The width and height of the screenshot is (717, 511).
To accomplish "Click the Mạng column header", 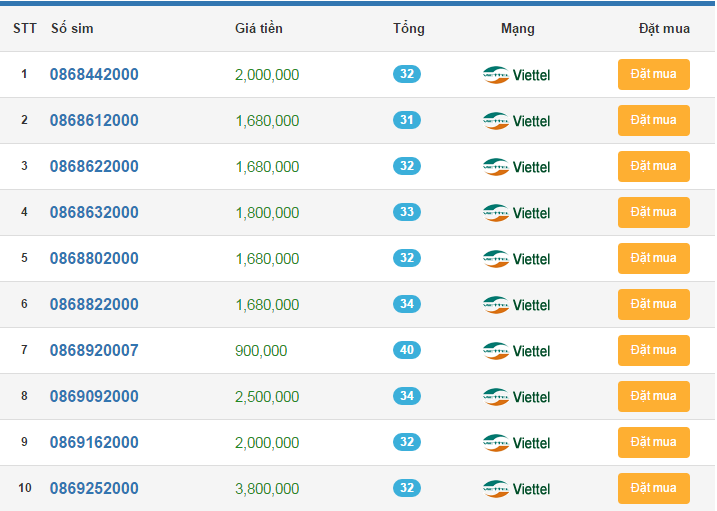I will [518, 29].
